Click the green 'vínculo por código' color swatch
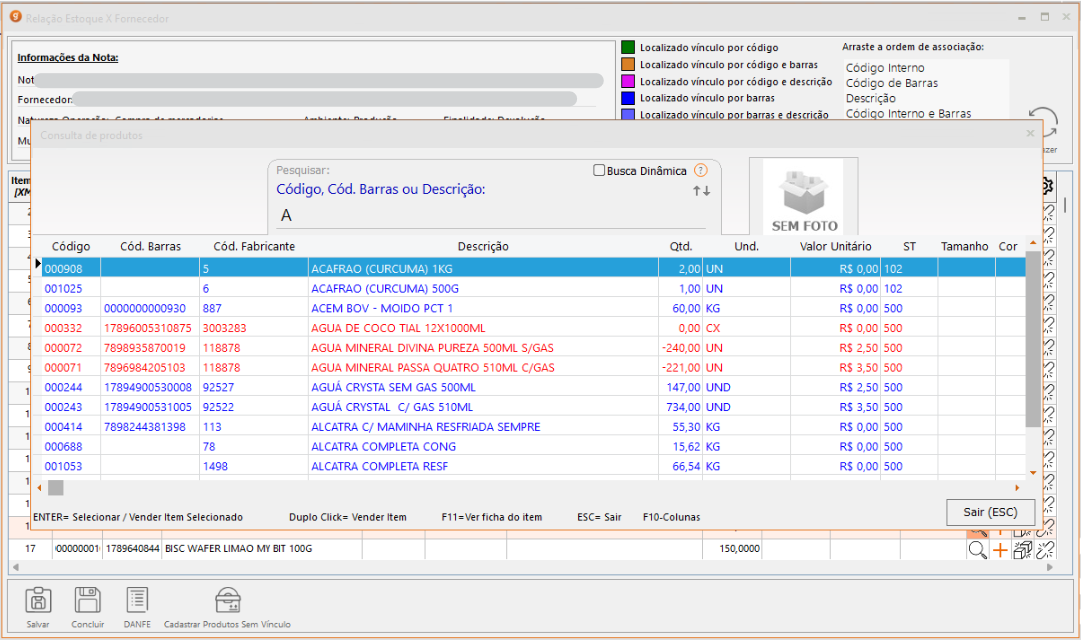Viewport: 1081px width, 640px height. tap(628, 48)
